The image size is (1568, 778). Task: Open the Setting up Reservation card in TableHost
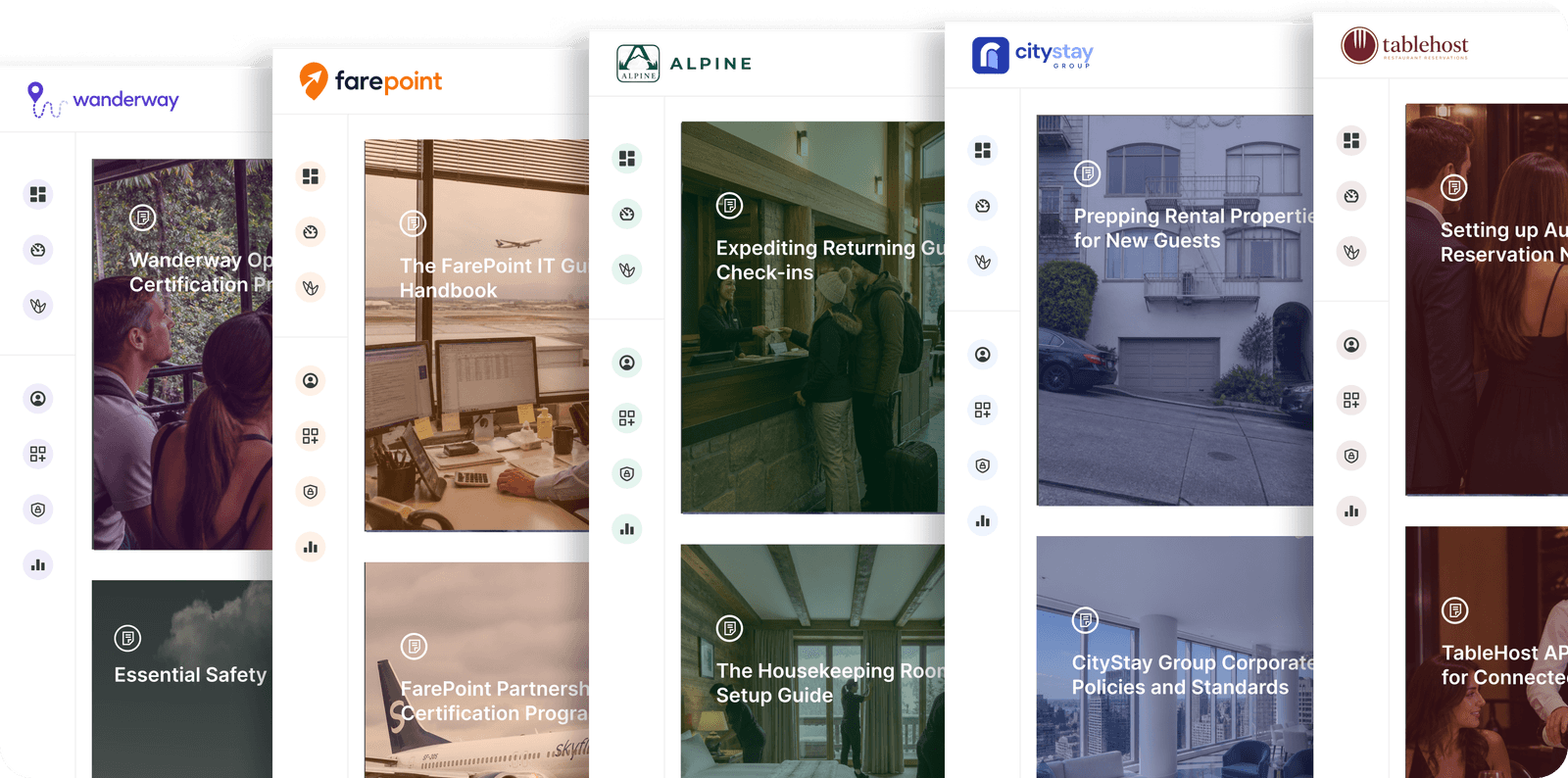[1487, 300]
